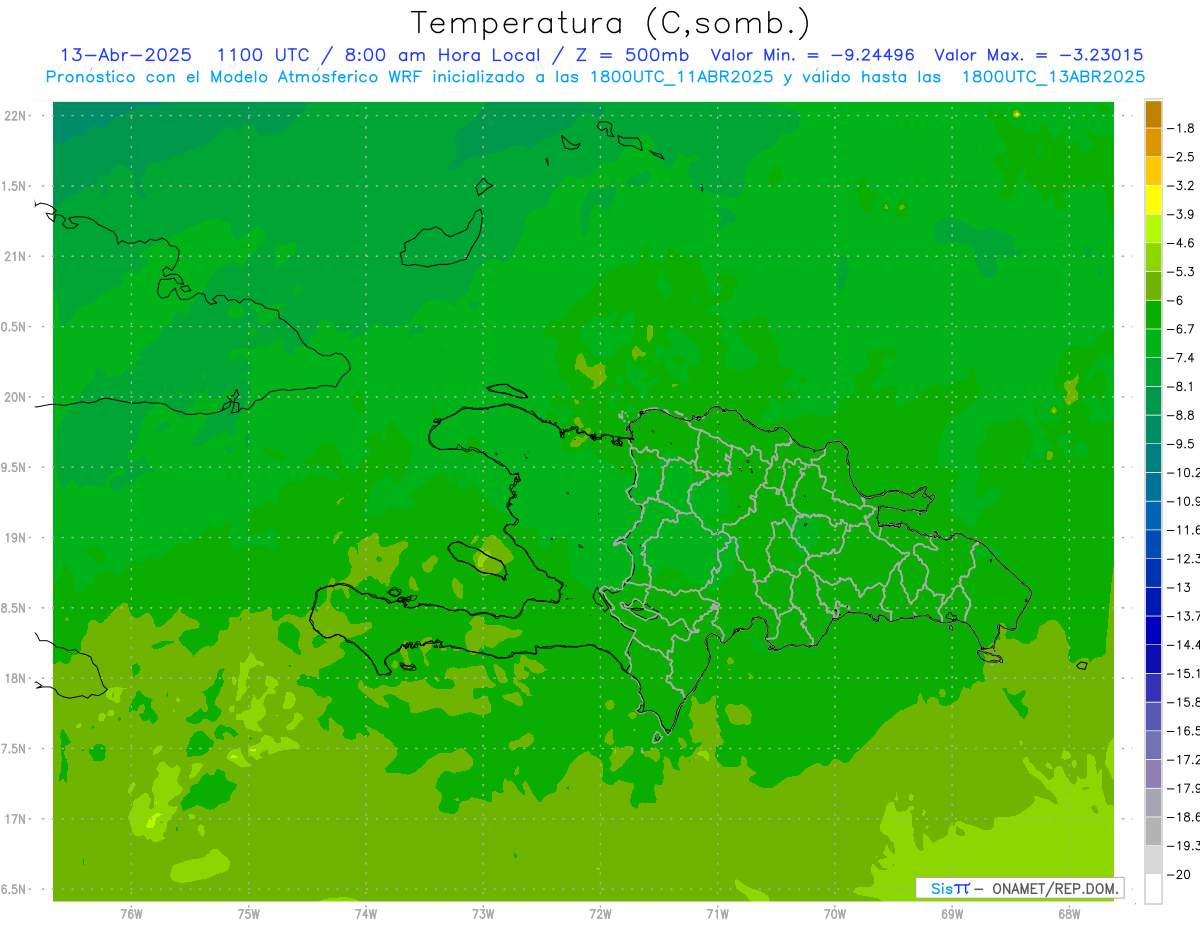Click the "1800UTC_13ABR2025" valid-until time

(x=1053, y=77)
